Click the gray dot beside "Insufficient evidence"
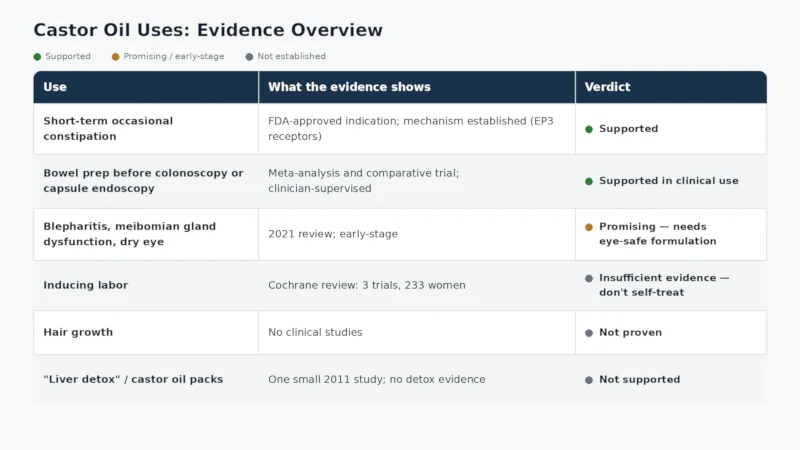Screen dimensions: 800x450 (589, 278)
